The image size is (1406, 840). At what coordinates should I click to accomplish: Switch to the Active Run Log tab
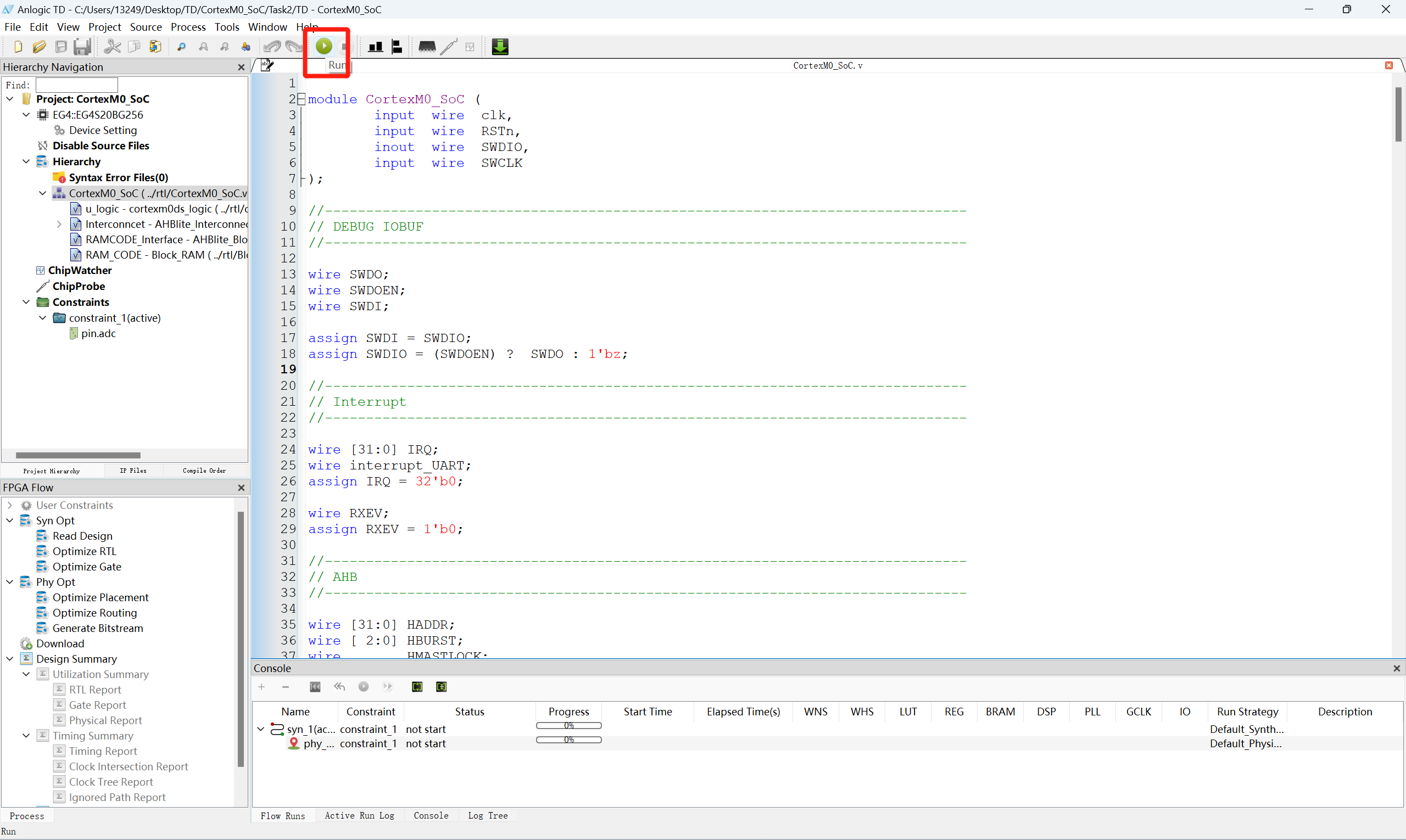tap(359, 815)
